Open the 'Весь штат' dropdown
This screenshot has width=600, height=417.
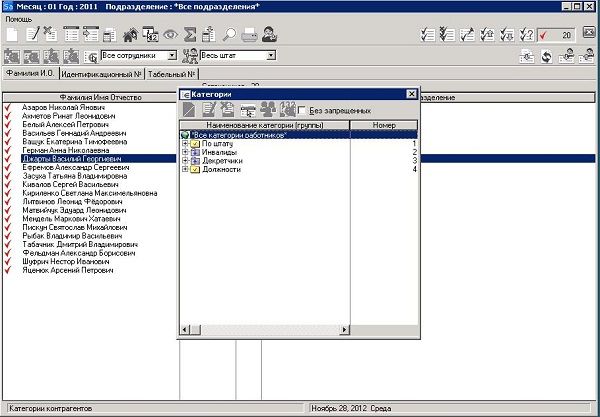(275, 56)
